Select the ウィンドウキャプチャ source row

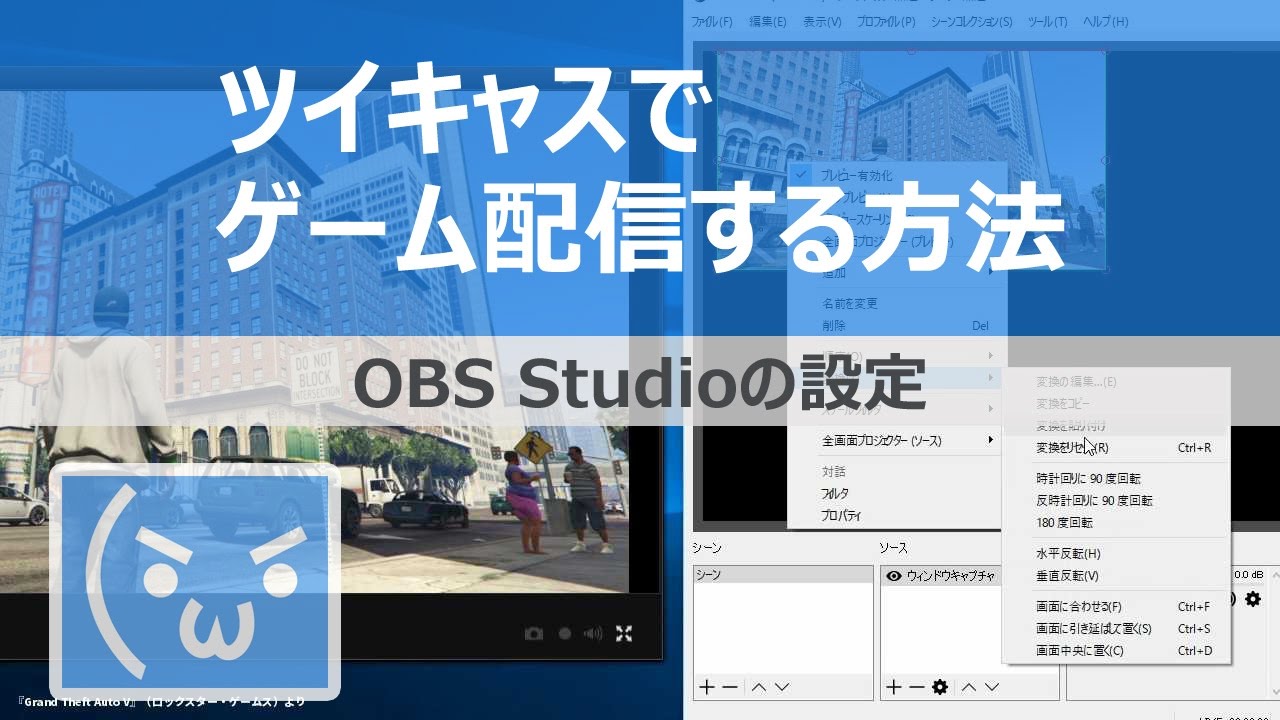[x=942, y=576]
